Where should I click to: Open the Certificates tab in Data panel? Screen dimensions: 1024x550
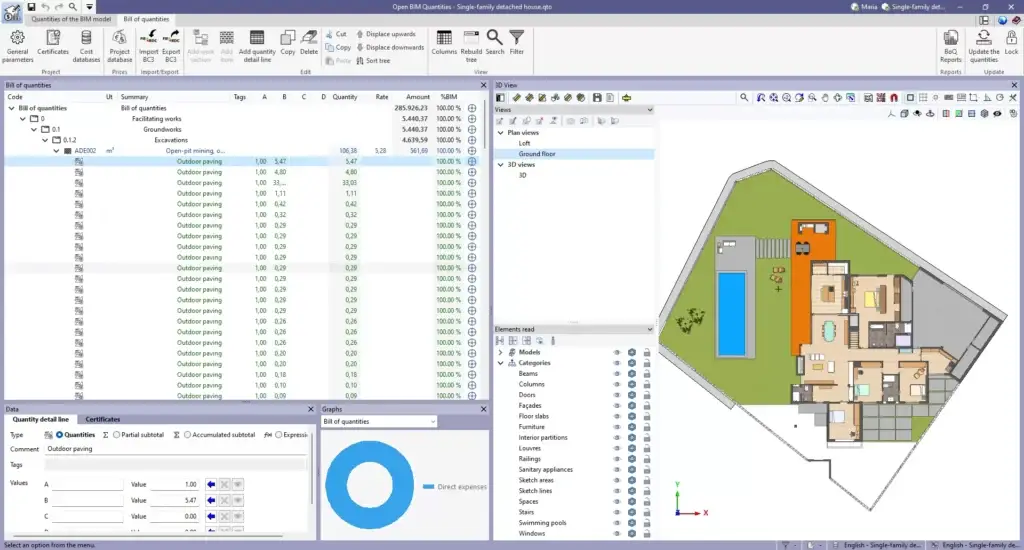tap(103, 420)
